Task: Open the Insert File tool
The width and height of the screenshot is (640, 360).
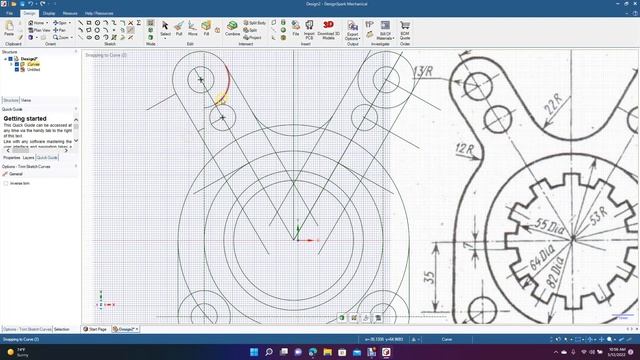Action: tap(296, 29)
